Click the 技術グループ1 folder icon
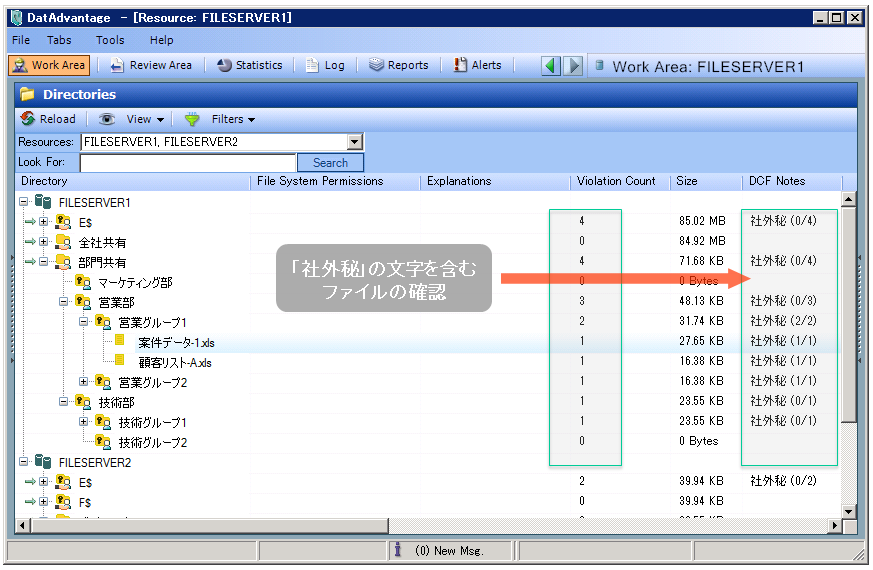The width and height of the screenshot is (873, 570). pos(103,422)
